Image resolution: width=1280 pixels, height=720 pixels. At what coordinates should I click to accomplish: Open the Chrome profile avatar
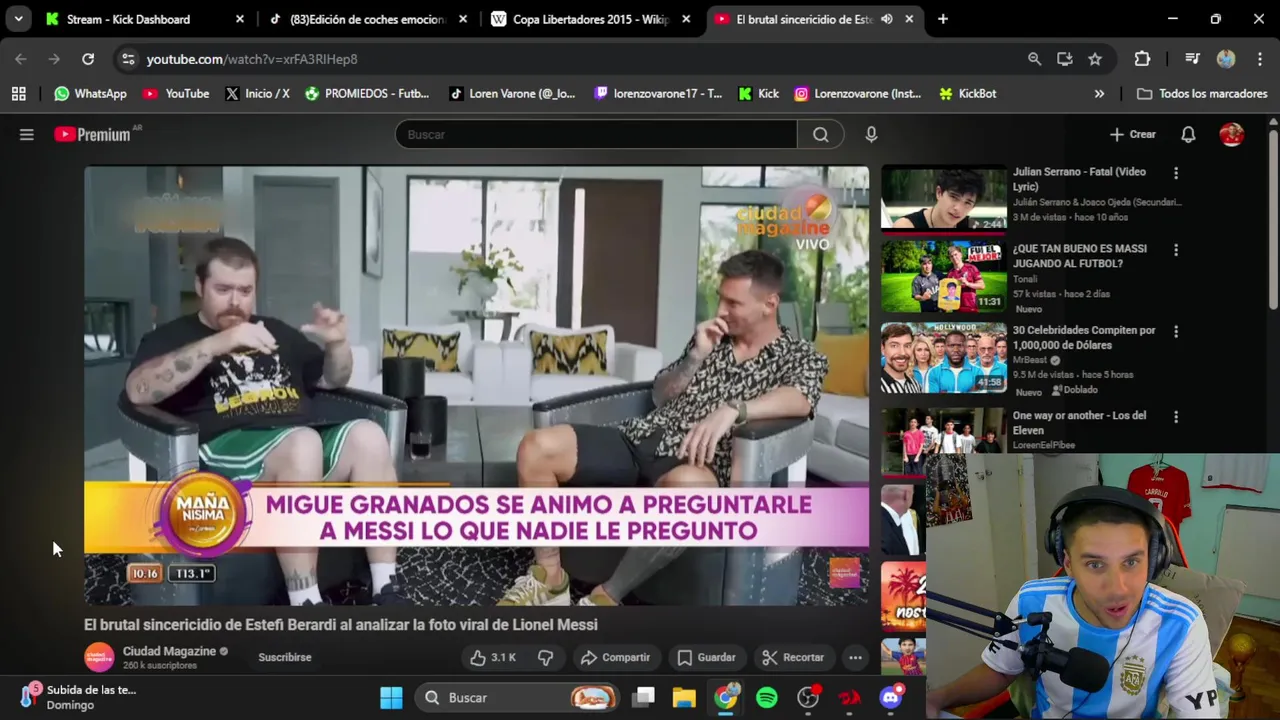click(1226, 59)
